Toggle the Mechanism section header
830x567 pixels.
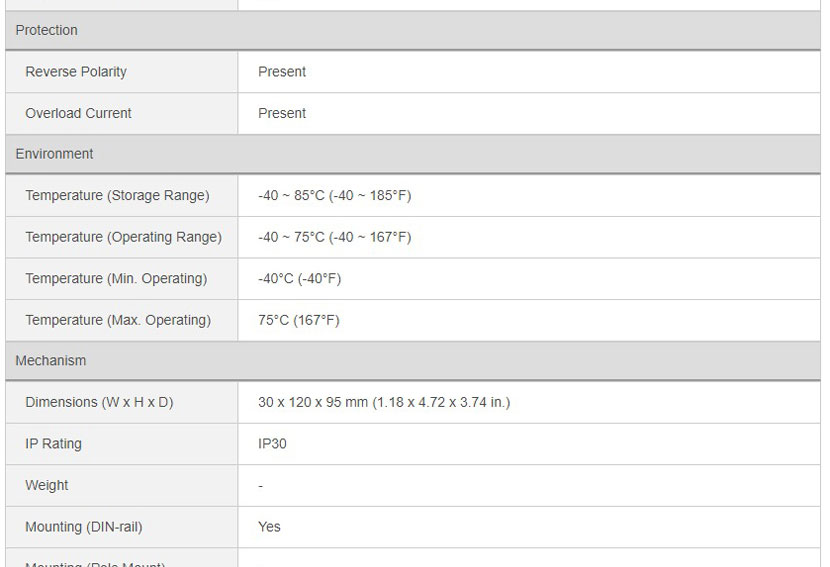[x=413, y=361]
